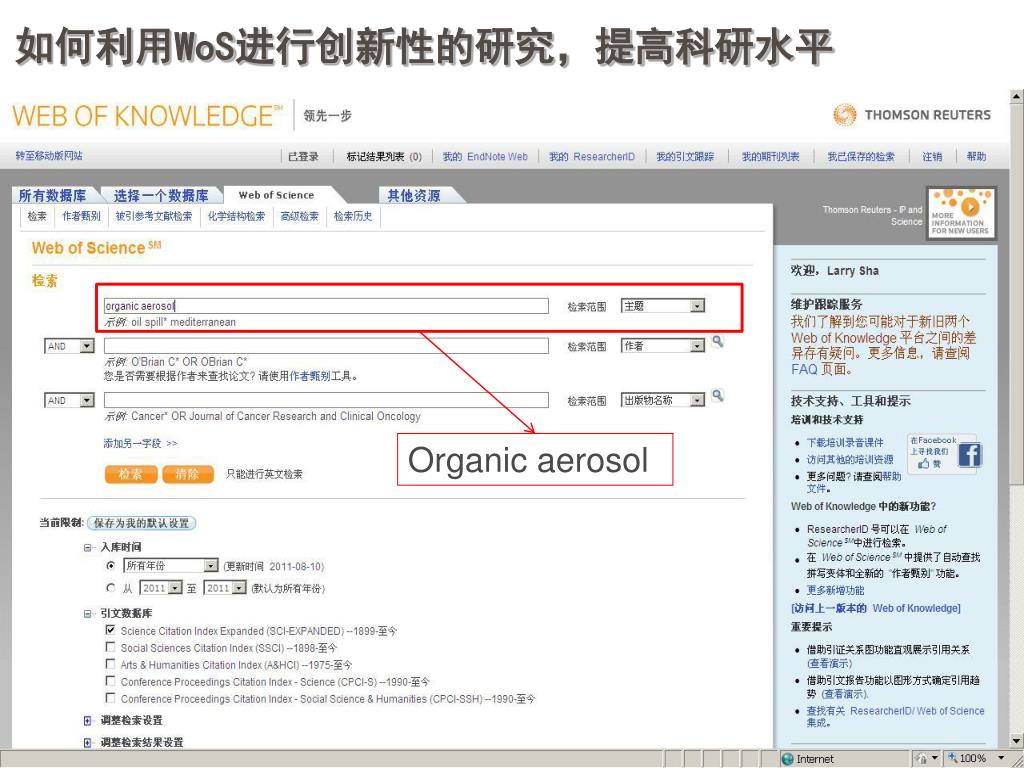This screenshot has height=768, width=1024.
Task: Switch to the 其他资源 tab
Action: (x=414, y=195)
